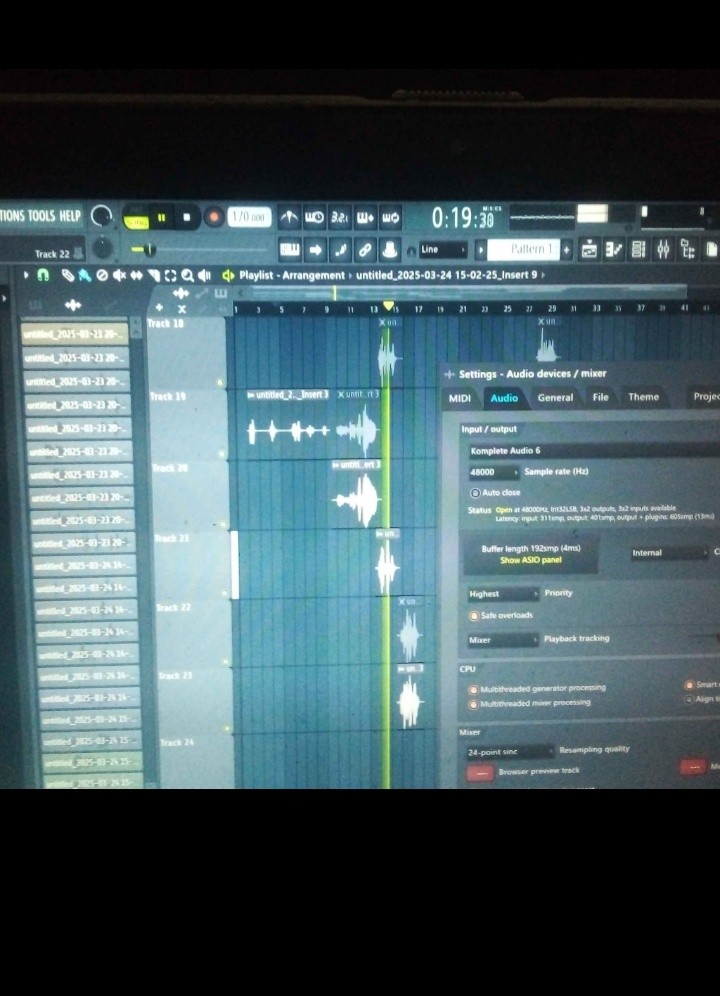Open the Line snap selector dropdown
The image size is (720, 996).
point(443,250)
